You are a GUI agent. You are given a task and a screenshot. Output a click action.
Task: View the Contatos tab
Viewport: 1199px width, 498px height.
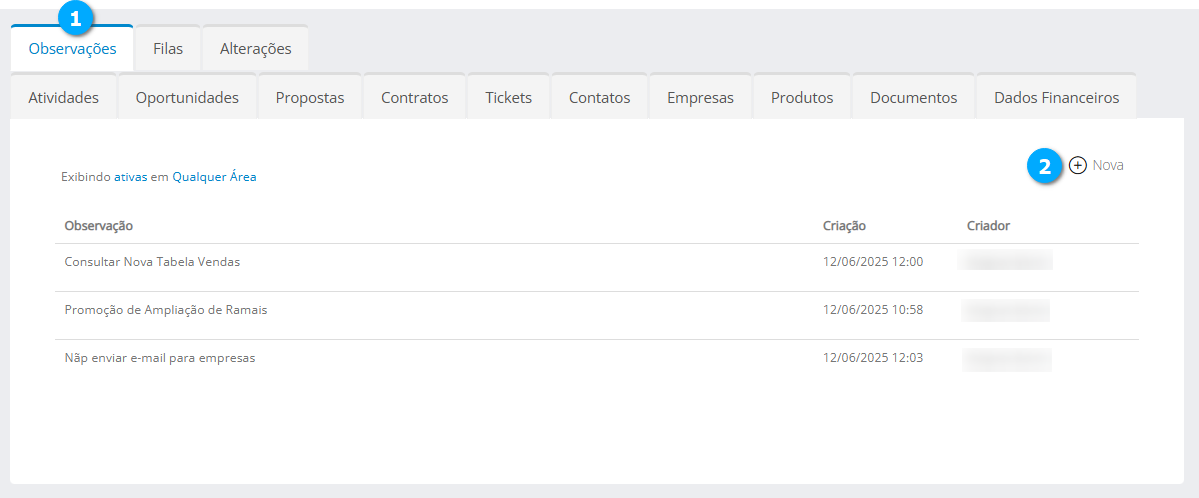[599, 97]
